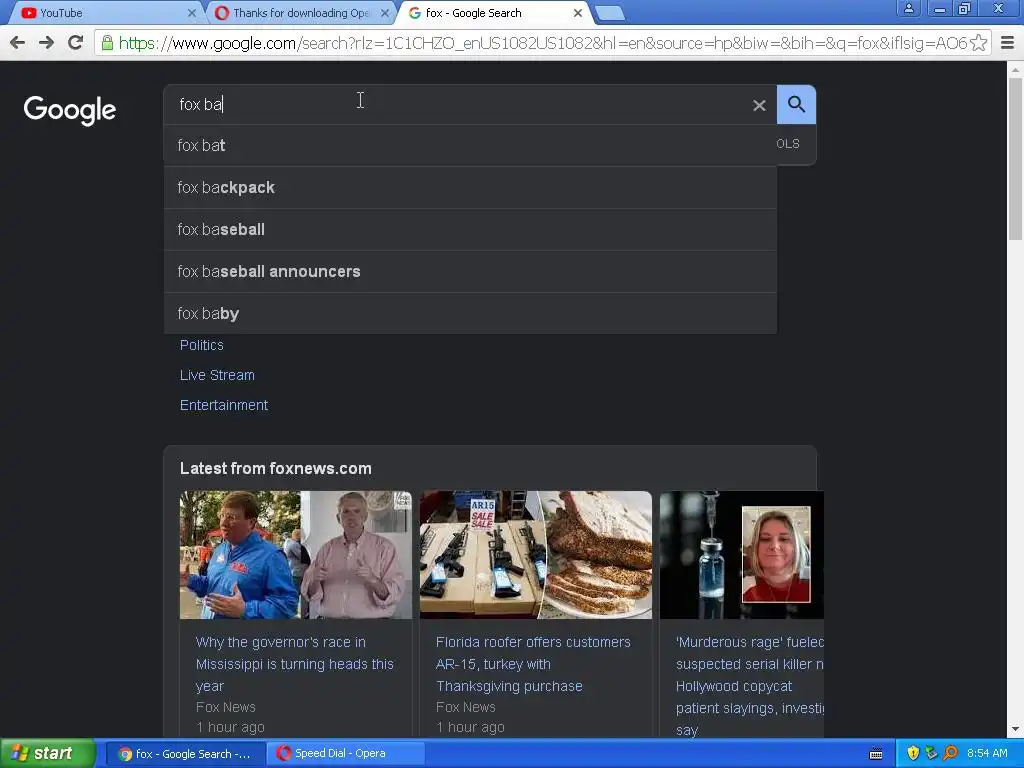The width and height of the screenshot is (1024, 768).
Task: Open the Windows Start menu
Action: click(x=47, y=753)
